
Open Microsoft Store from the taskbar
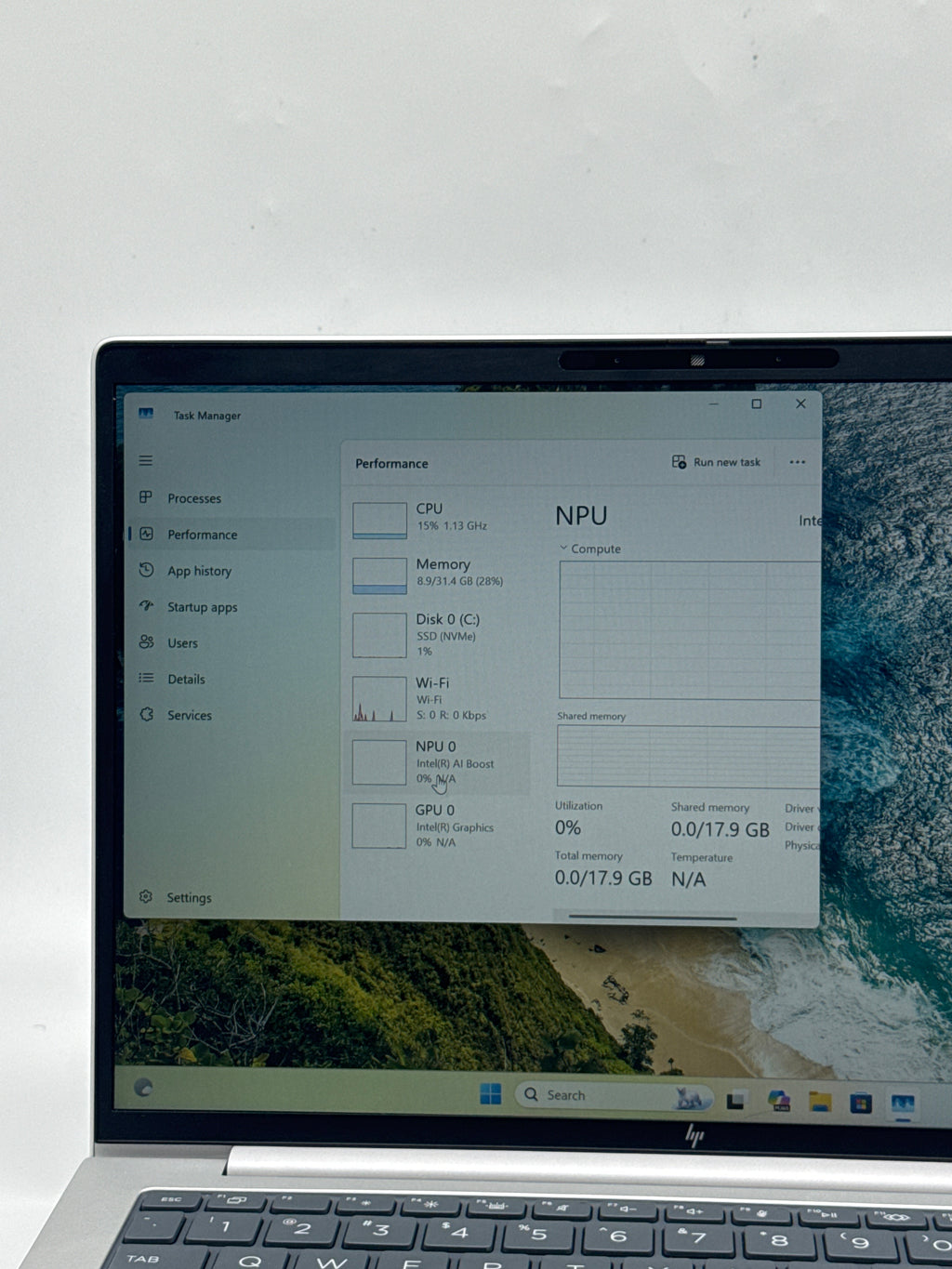coord(862,1104)
